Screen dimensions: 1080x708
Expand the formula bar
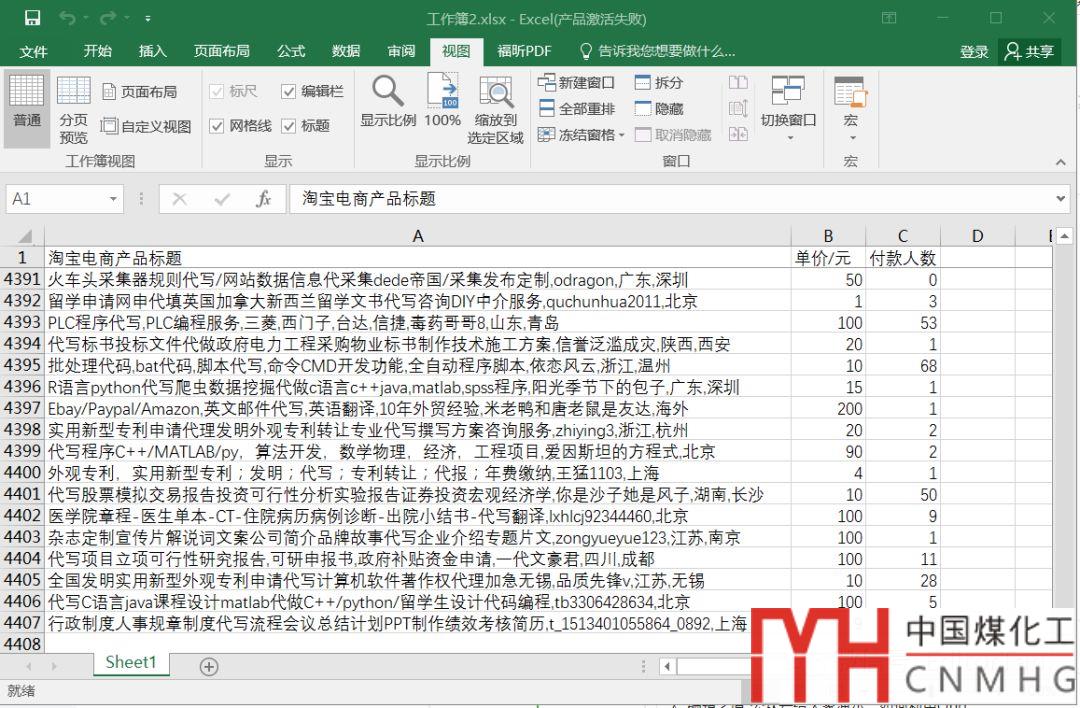pos(1061,199)
